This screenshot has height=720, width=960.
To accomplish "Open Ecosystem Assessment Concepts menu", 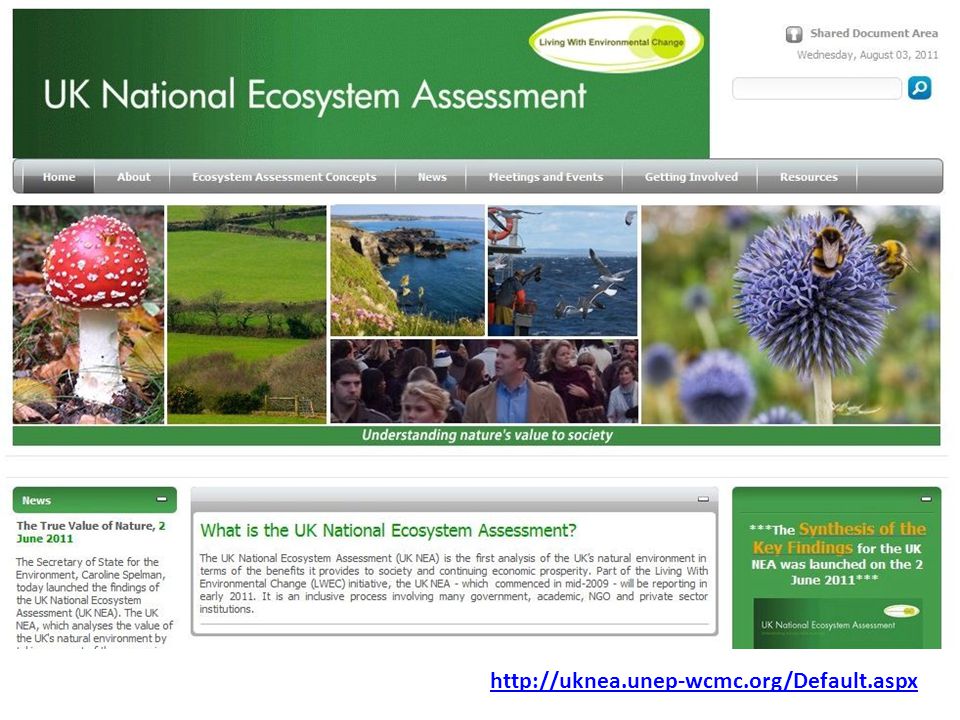I will [284, 177].
